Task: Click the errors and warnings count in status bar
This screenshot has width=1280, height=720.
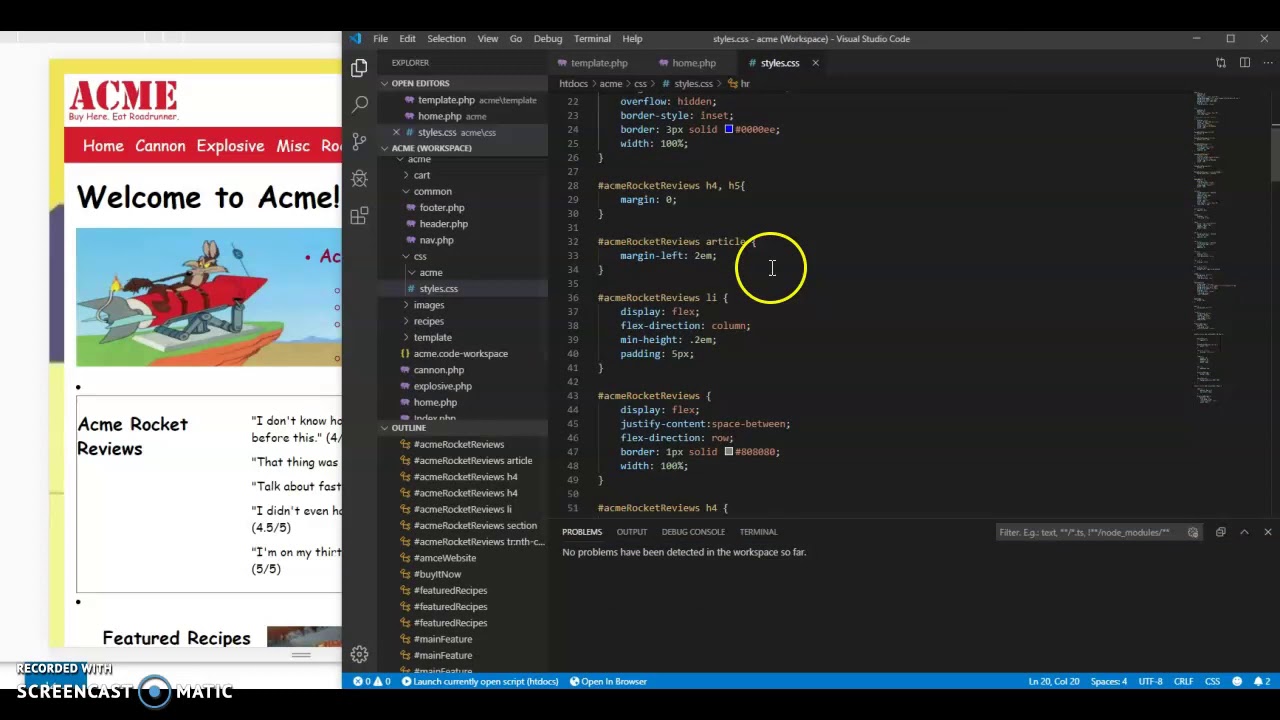Action: click(x=372, y=681)
